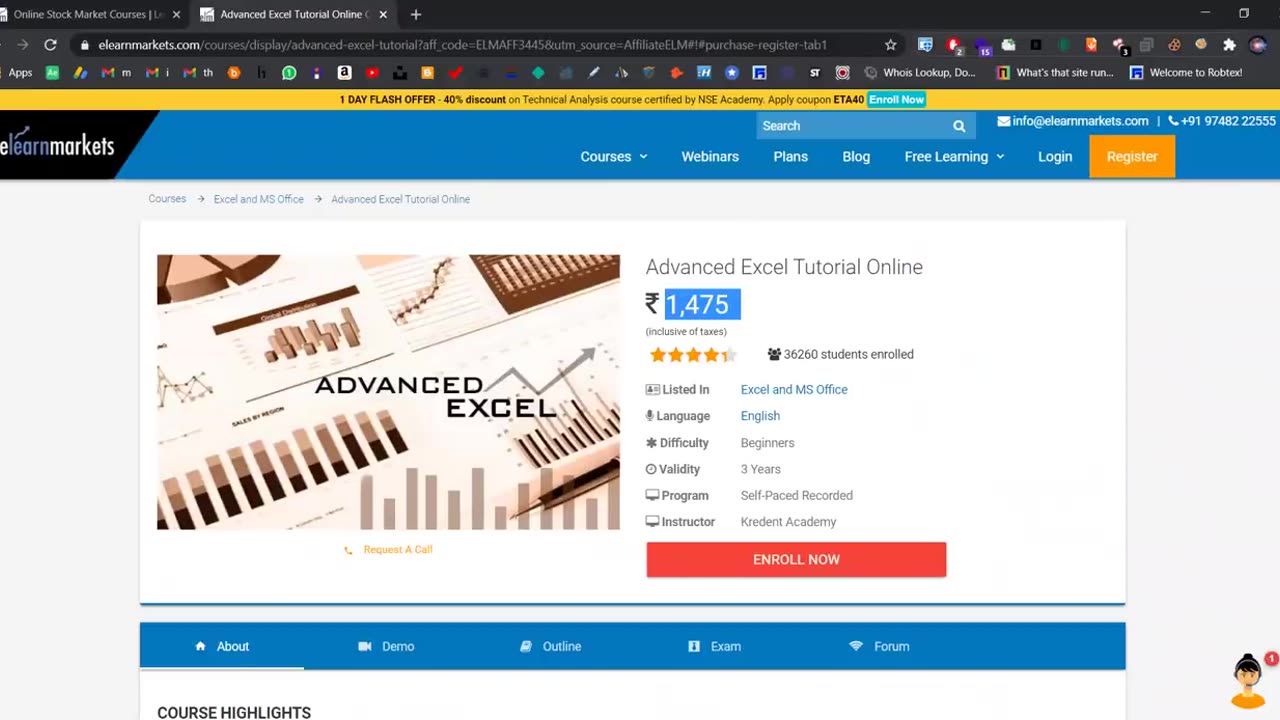Open the Whois Lookup bookmark

[920, 73]
